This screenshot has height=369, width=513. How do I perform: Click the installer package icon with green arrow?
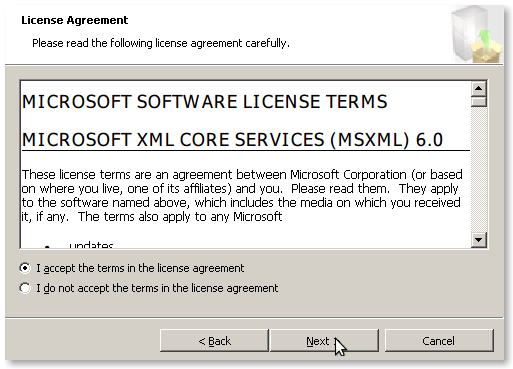[x=477, y=35]
